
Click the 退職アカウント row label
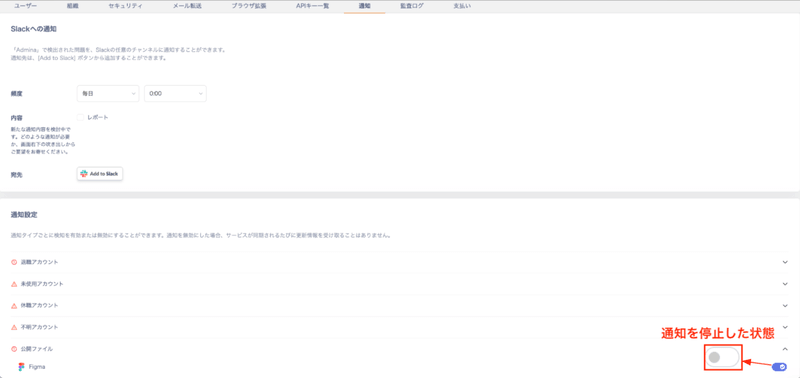point(39,262)
